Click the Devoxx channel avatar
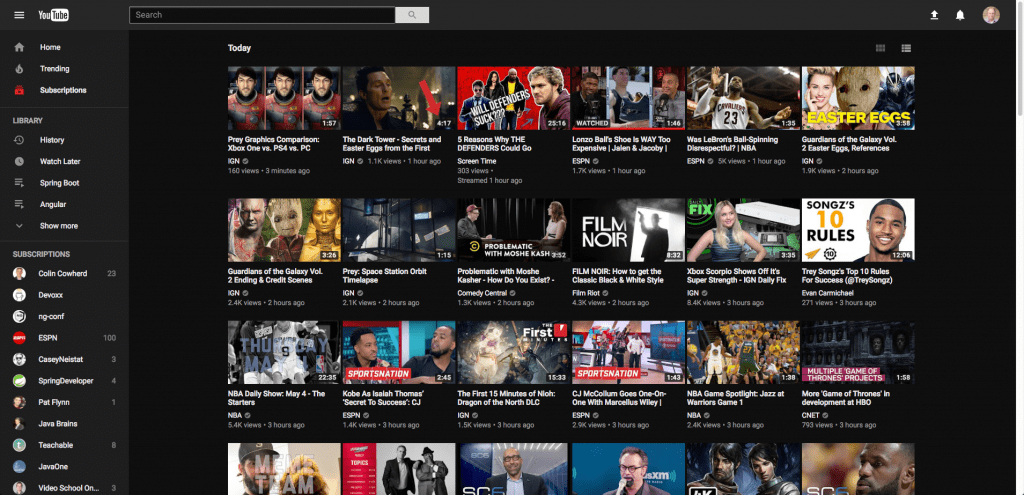The width and height of the screenshot is (1024, 495). click(20, 295)
